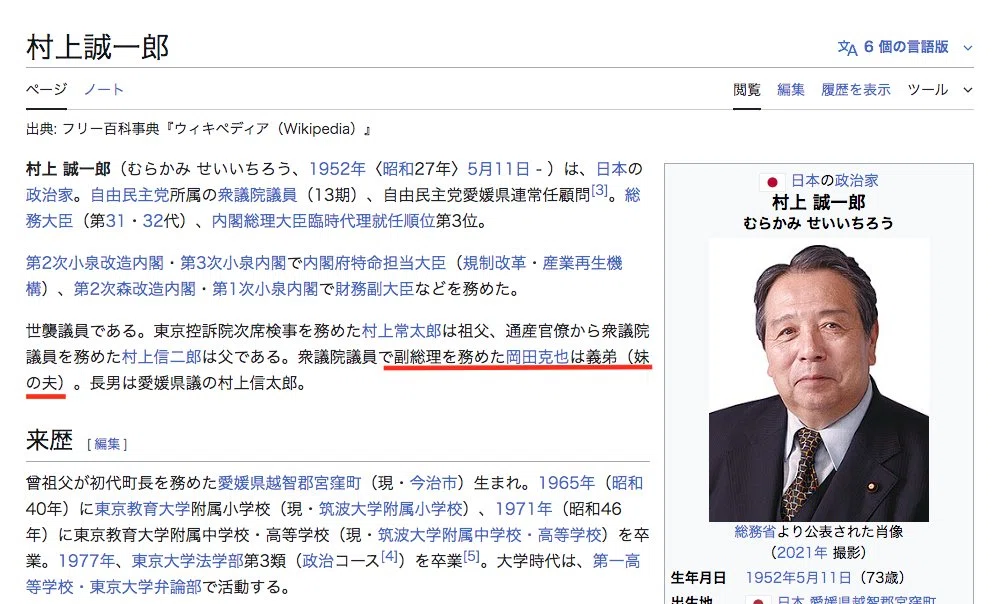Switch to the ページ tab

pos(46,89)
